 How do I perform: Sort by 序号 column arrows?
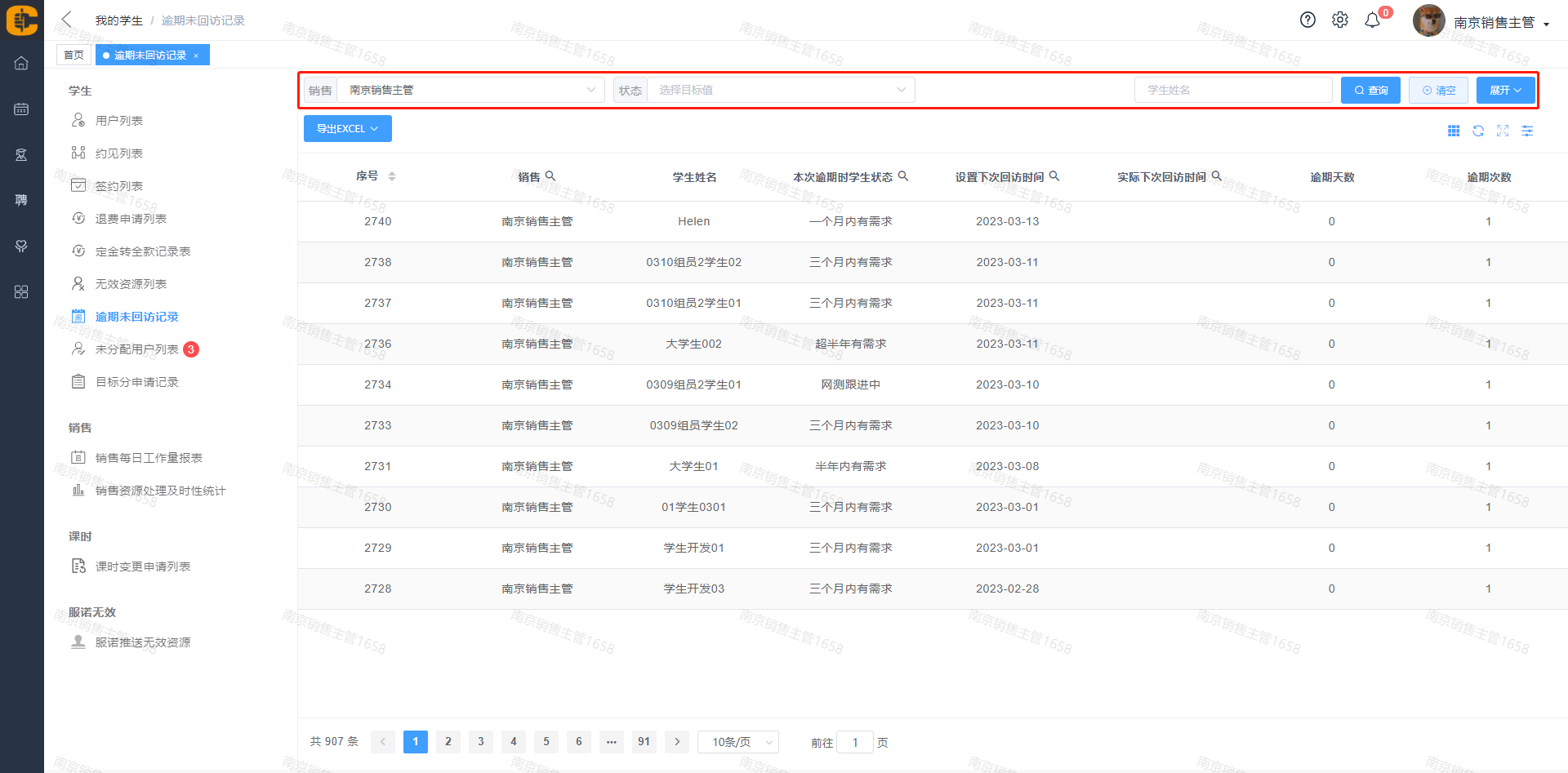tap(392, 176)
